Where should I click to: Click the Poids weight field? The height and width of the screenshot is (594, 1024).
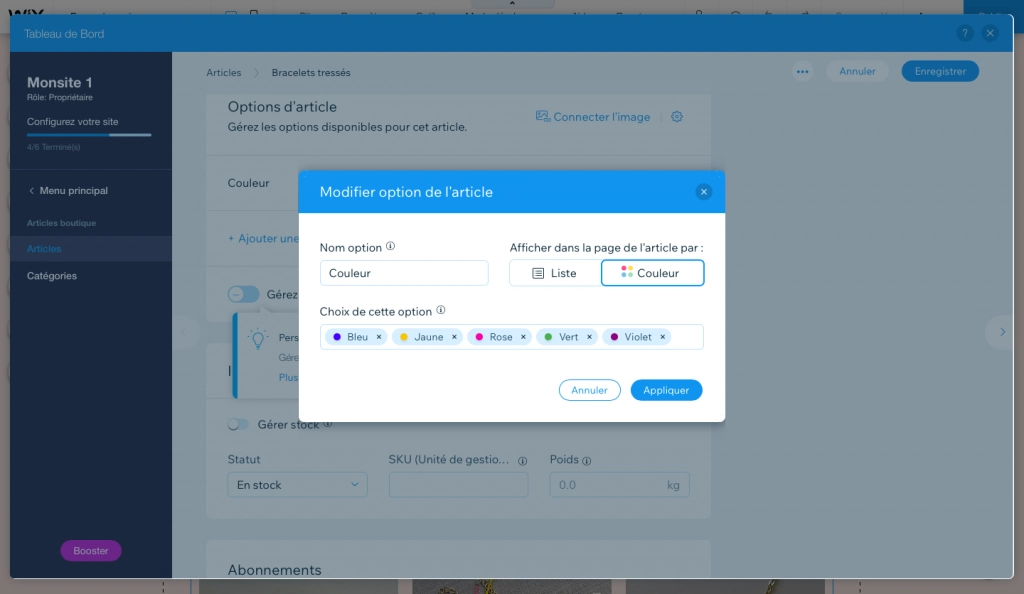click(619, 485)
